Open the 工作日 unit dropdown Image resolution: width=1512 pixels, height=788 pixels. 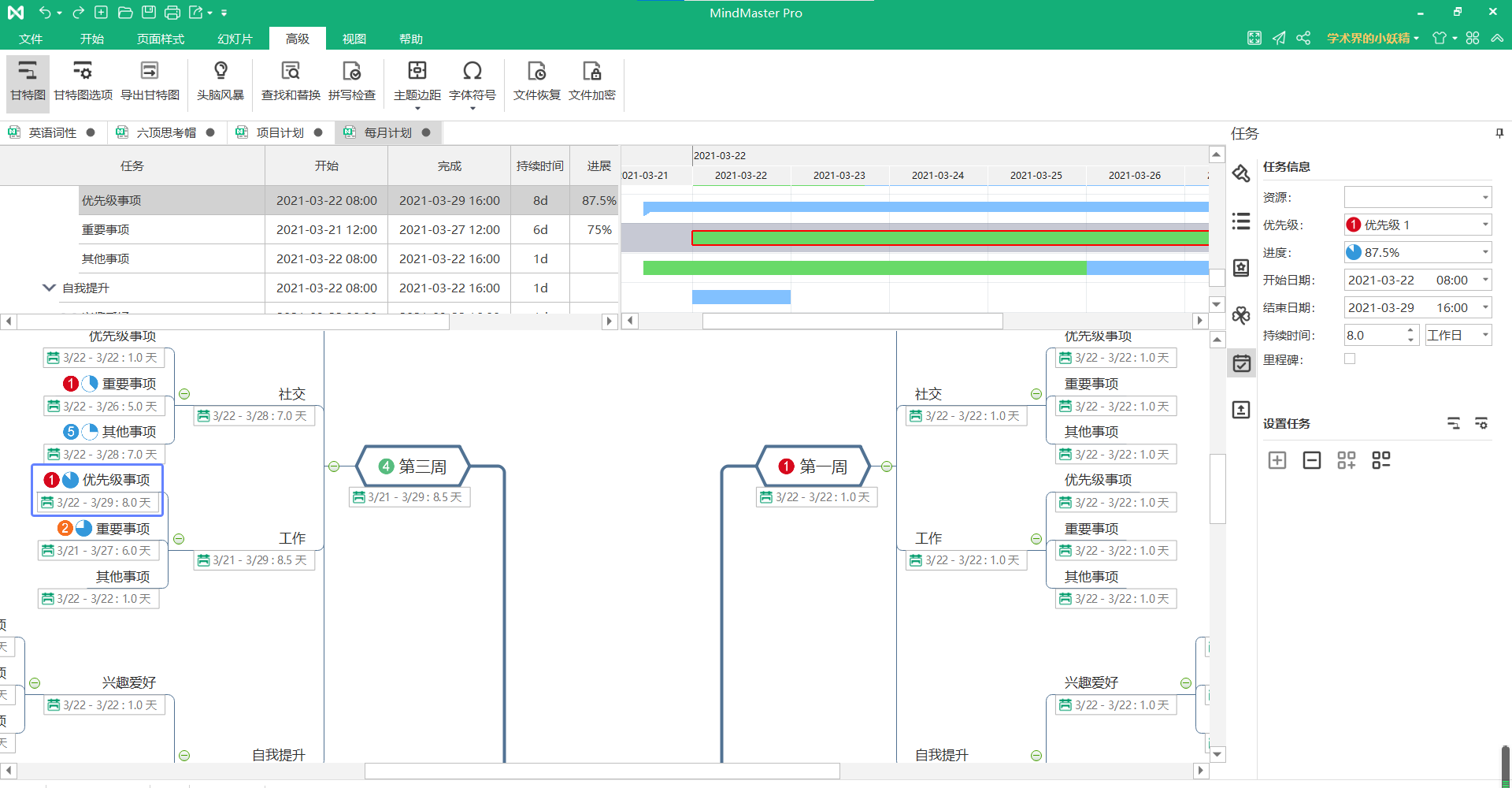point(1458,335)
